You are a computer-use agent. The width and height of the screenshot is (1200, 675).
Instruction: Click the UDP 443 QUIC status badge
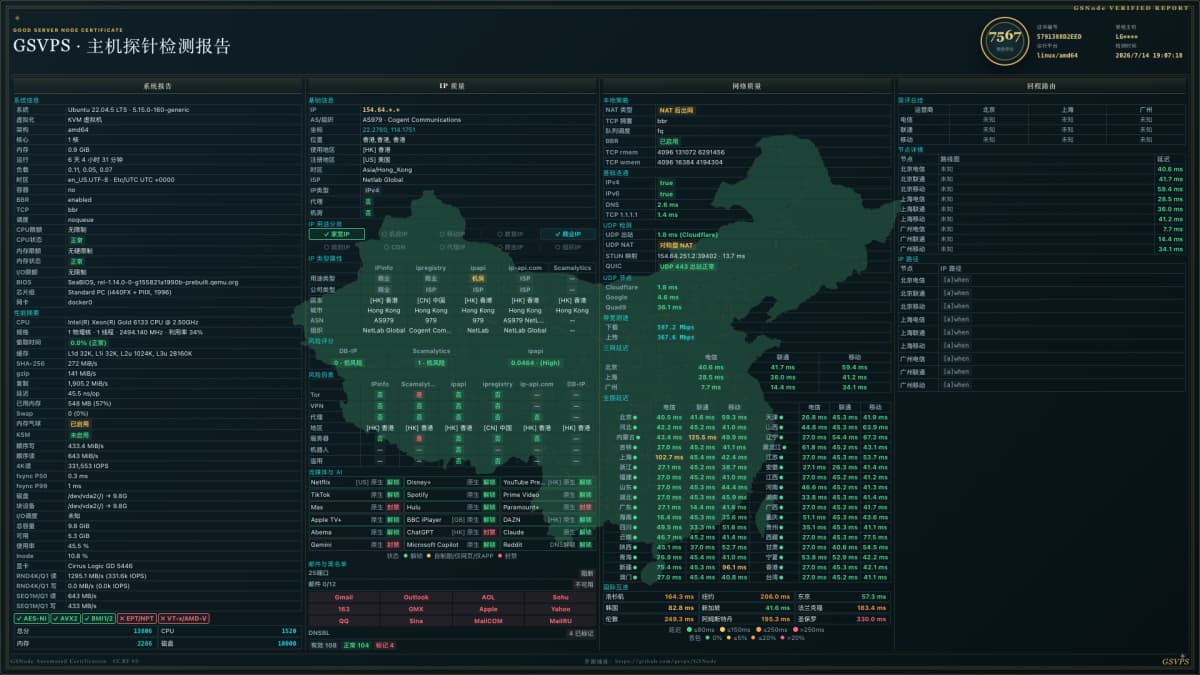687,266
